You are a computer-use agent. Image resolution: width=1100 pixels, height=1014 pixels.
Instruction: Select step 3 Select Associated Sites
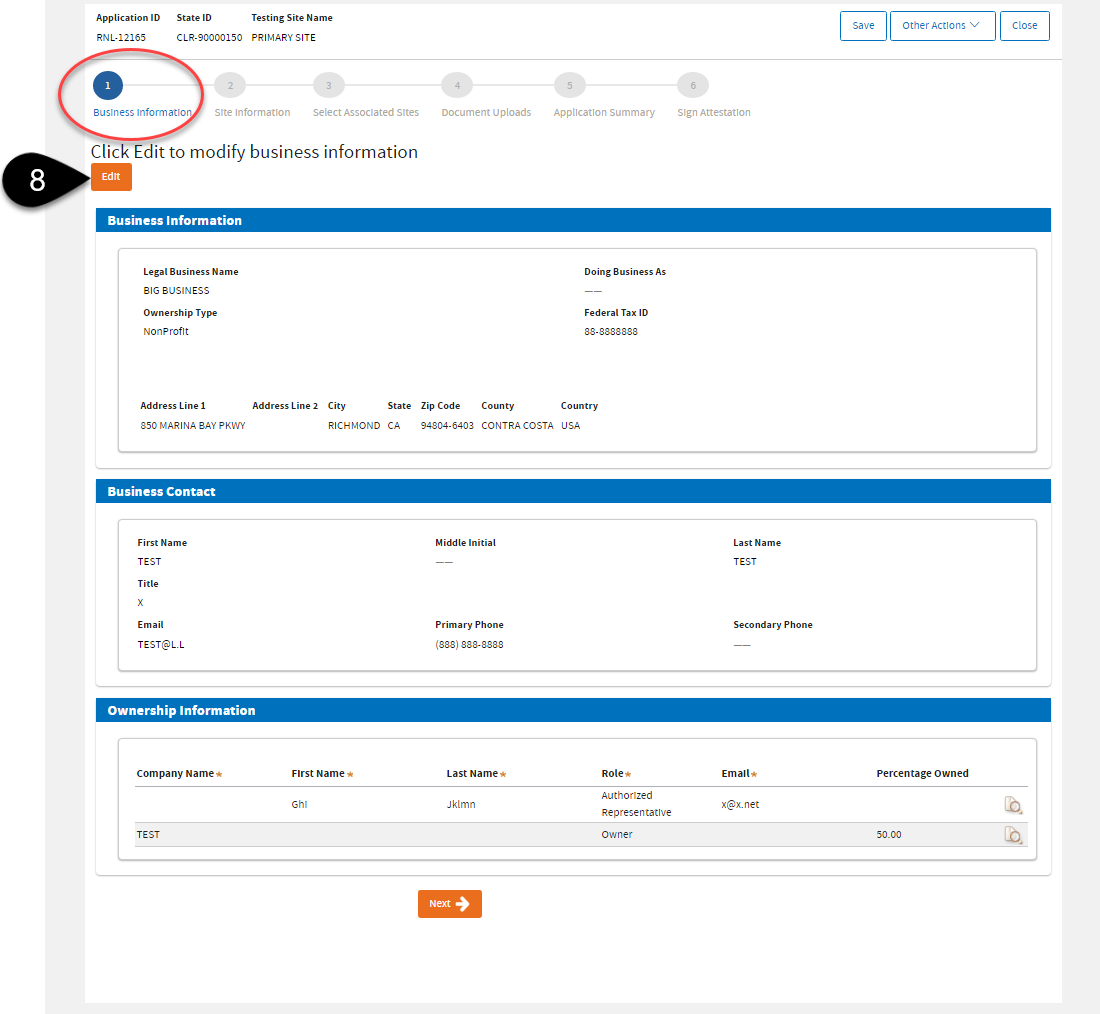[x=328, y=85]
